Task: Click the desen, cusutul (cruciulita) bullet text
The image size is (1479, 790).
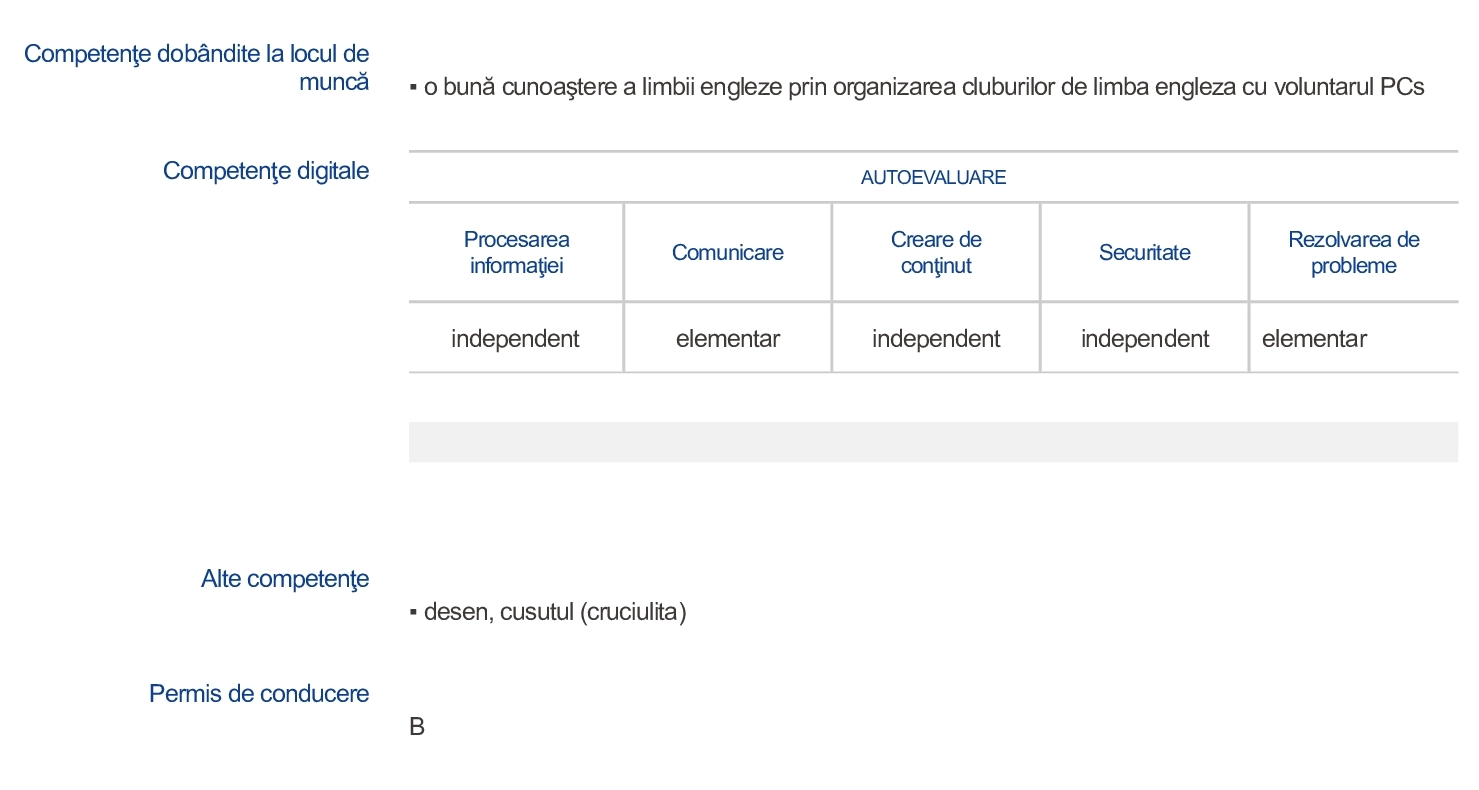Action: point(548,612)
